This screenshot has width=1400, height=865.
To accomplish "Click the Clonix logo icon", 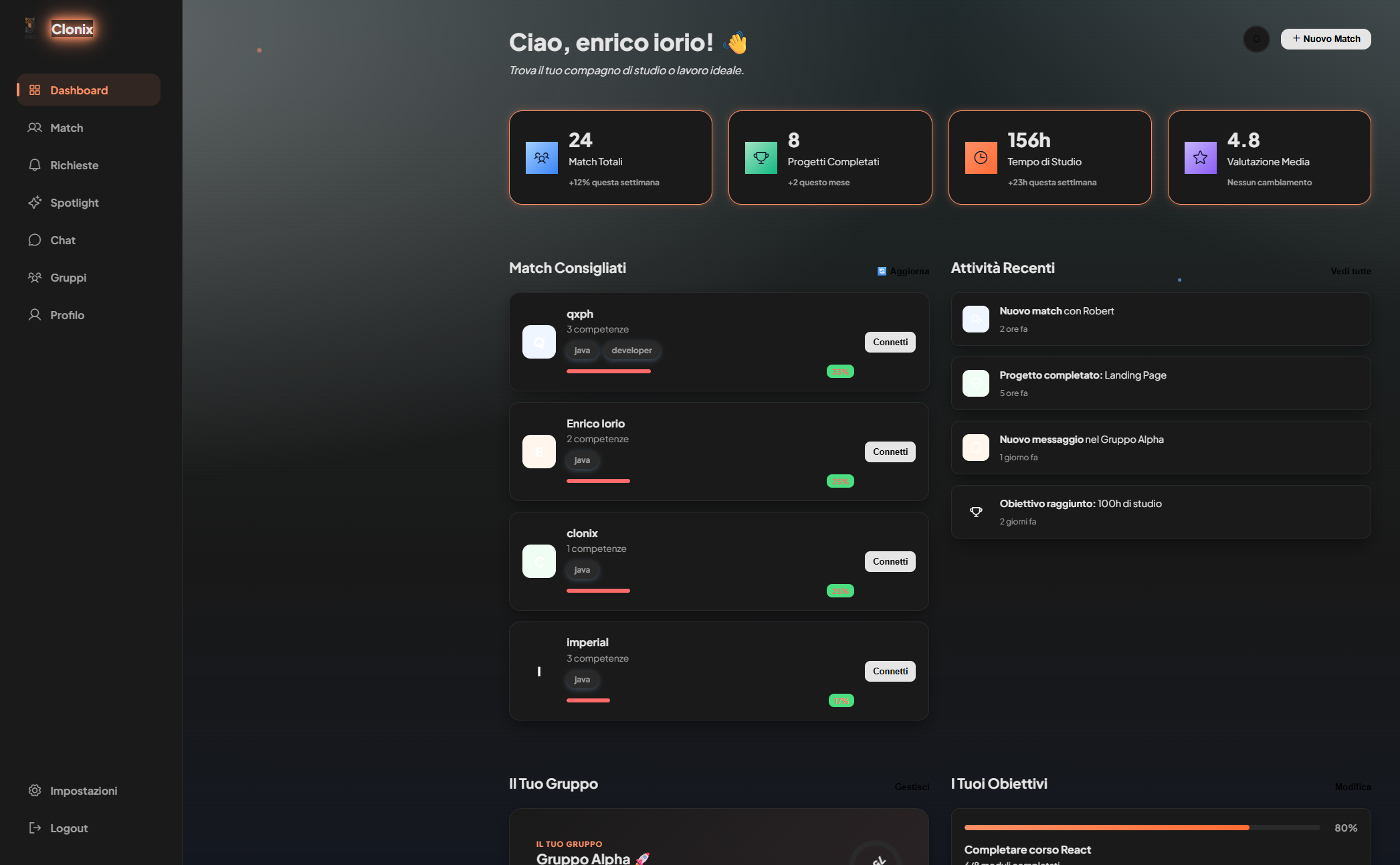I will tap(29, 28).
